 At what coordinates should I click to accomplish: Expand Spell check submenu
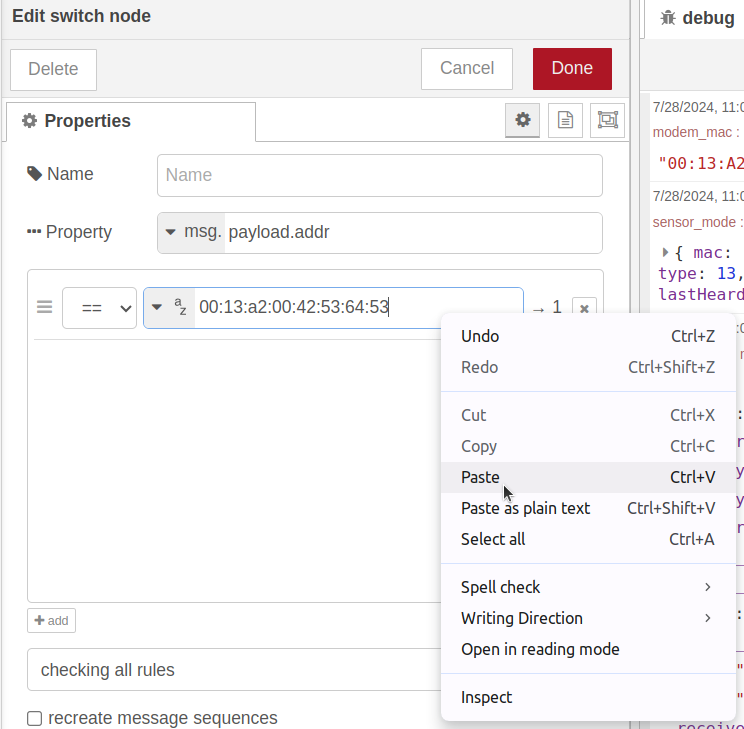point(588,587)
